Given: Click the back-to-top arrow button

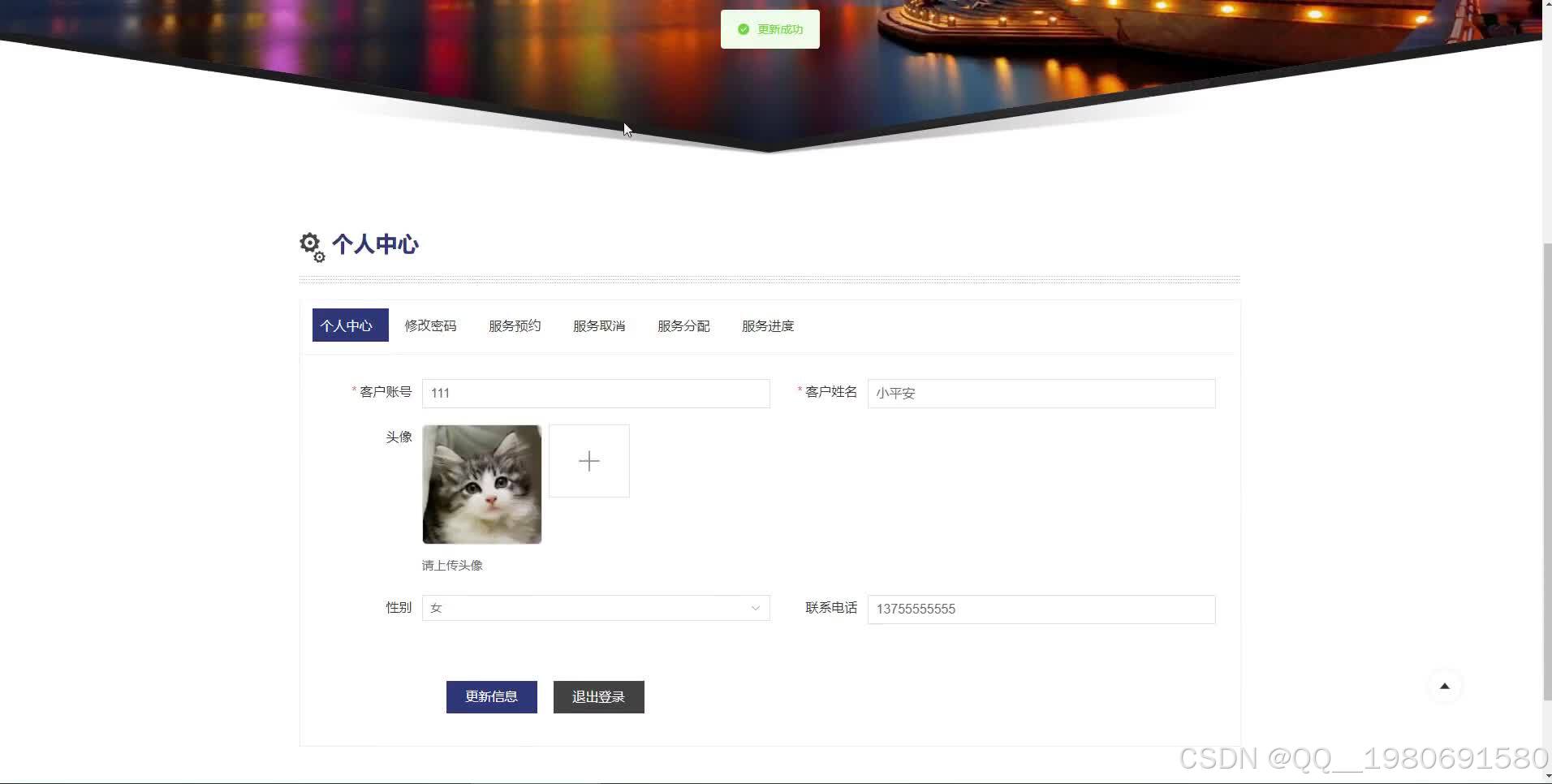Looking at the screenshot, I should coord(1445,685).
